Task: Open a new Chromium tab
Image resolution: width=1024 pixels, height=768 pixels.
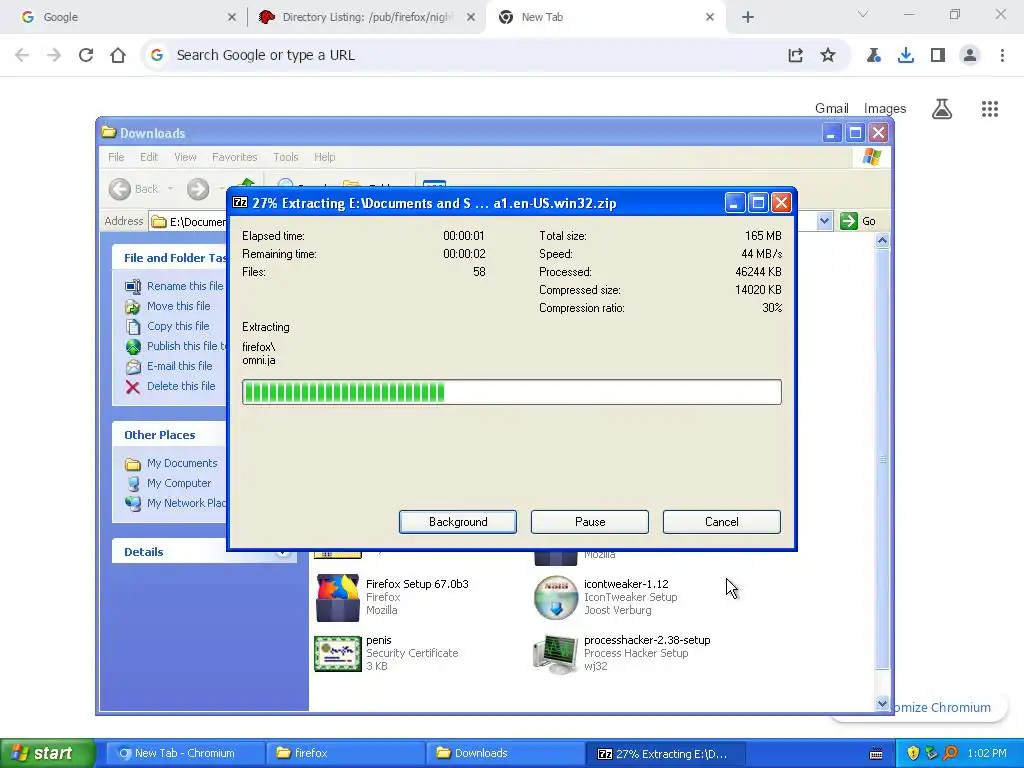Action: pos(748,17)
